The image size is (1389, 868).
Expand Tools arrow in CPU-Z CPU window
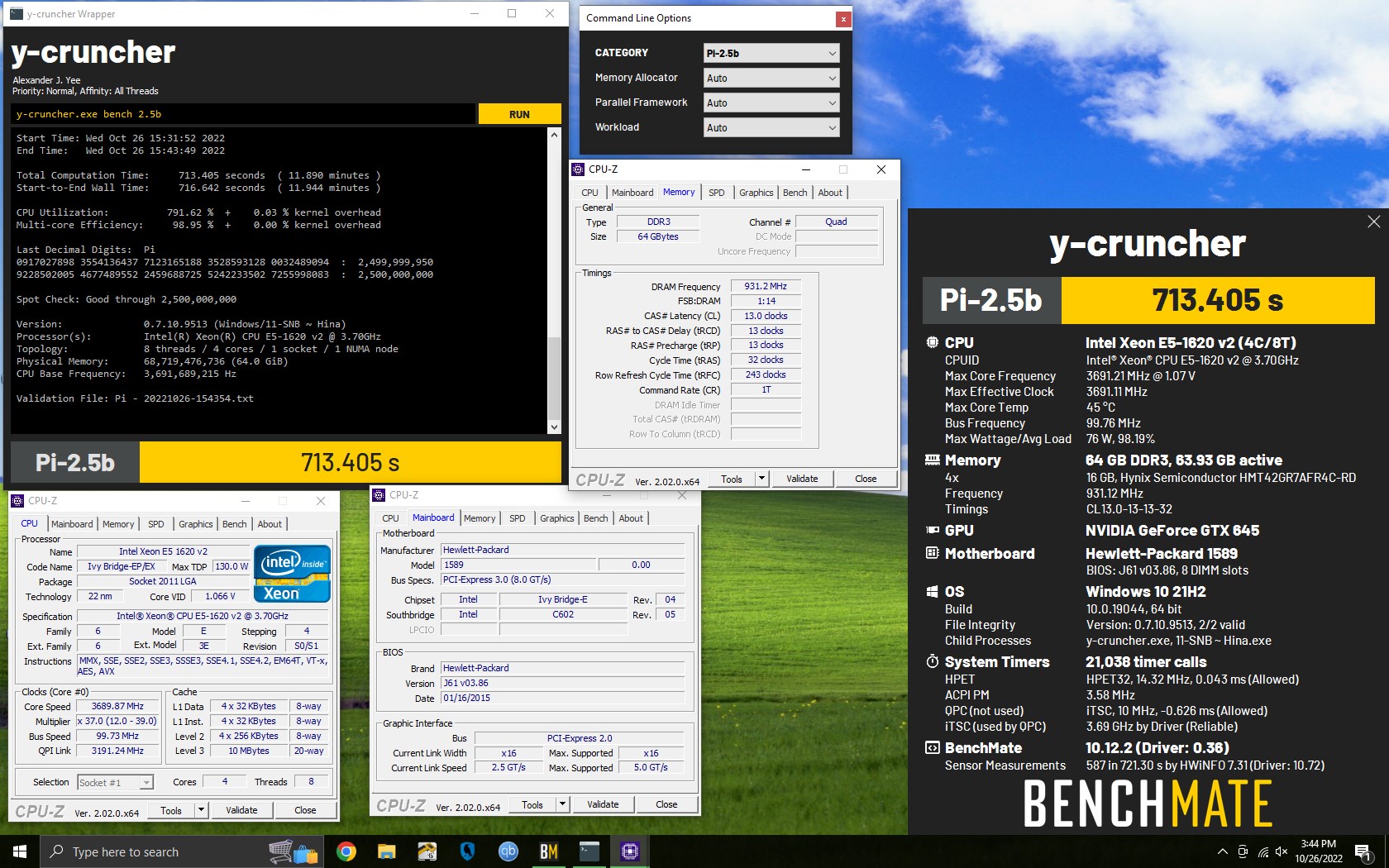(201, 810)
